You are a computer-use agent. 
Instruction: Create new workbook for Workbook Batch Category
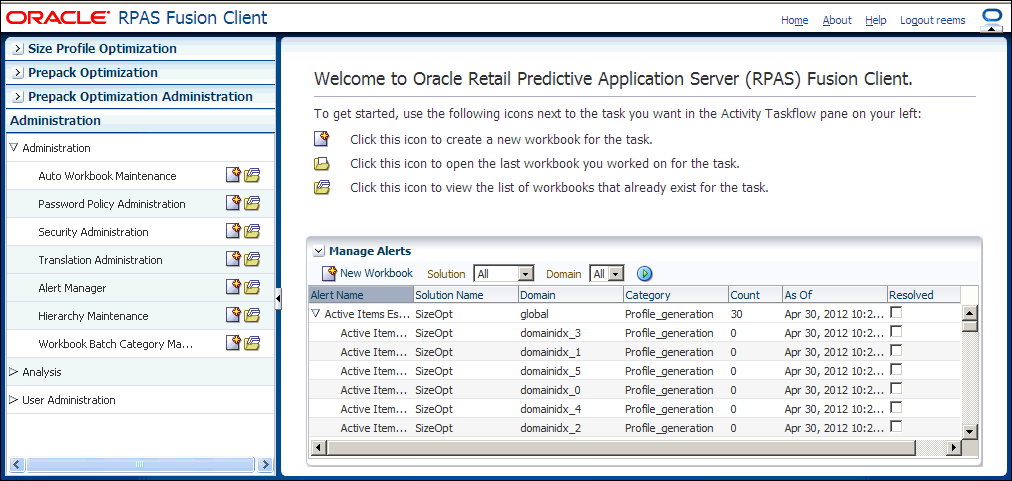tap(233, 343)
